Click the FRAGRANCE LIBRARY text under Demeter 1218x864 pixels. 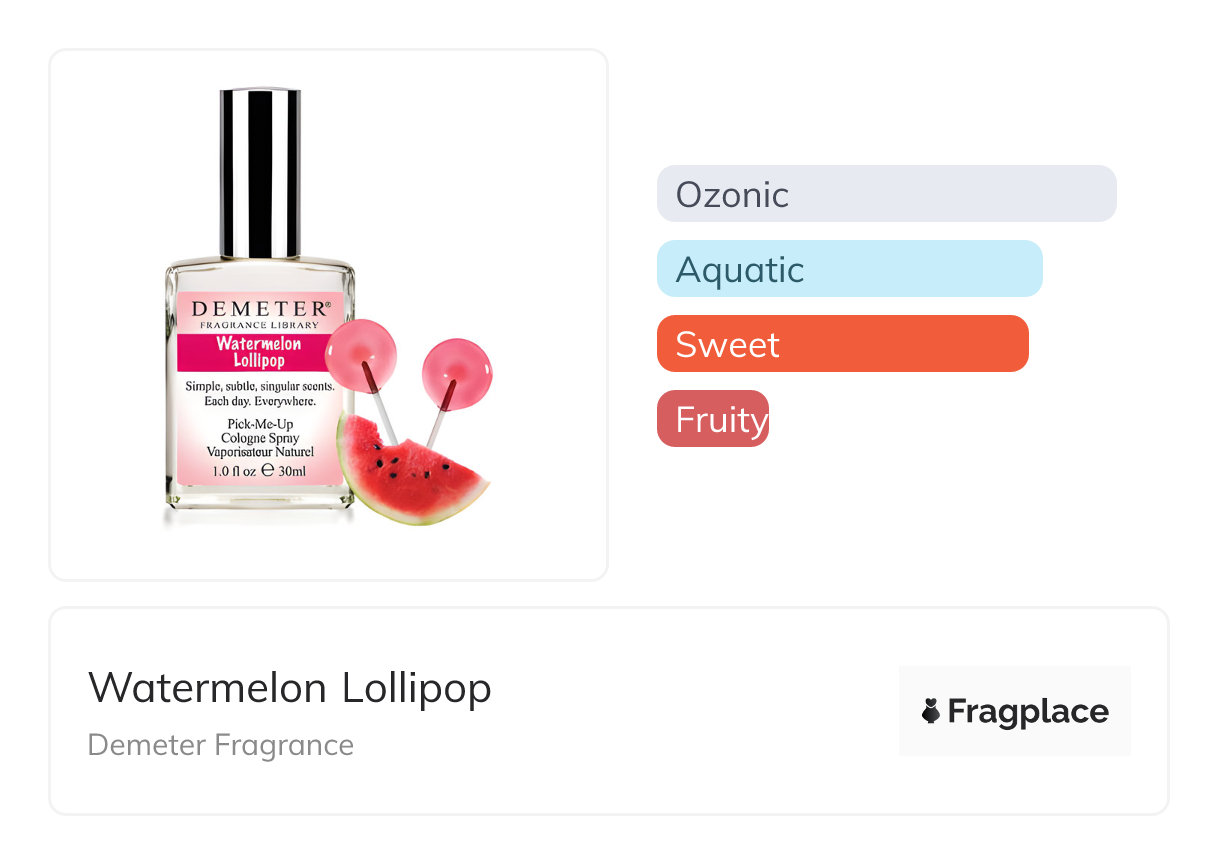pos(259,325)
